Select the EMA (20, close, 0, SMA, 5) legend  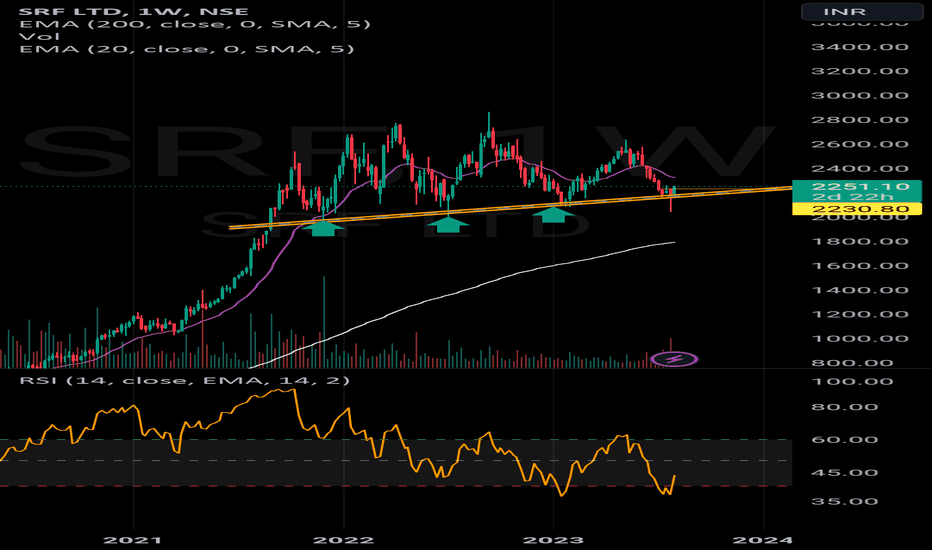pyautogui.click(x=187, y=49)
